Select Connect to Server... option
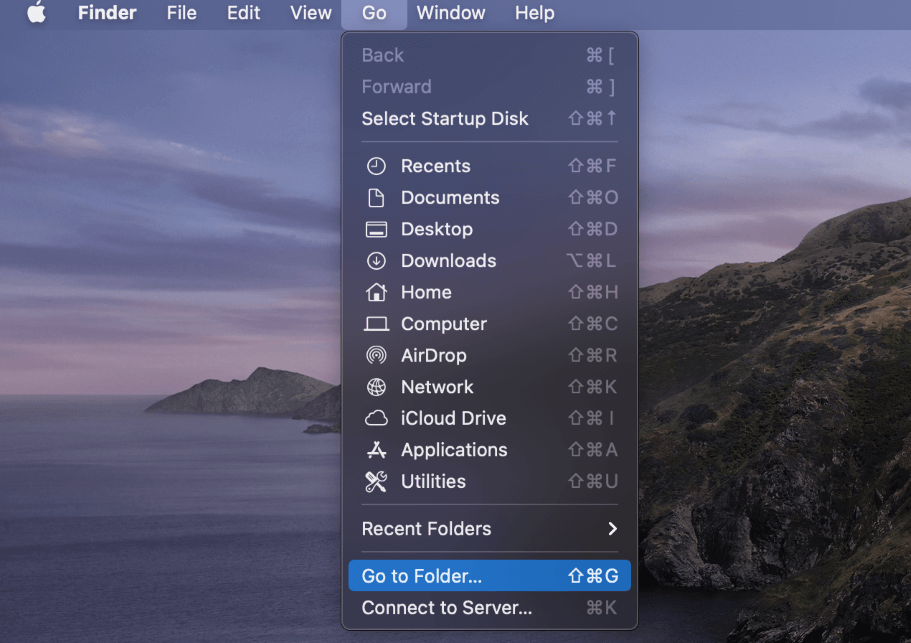This screenshot has width=911, height=643. click(447, 608)
